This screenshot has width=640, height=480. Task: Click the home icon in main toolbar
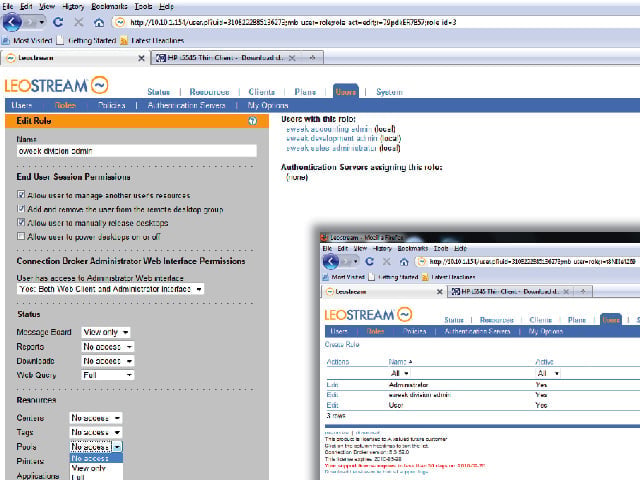coord(99,22)
